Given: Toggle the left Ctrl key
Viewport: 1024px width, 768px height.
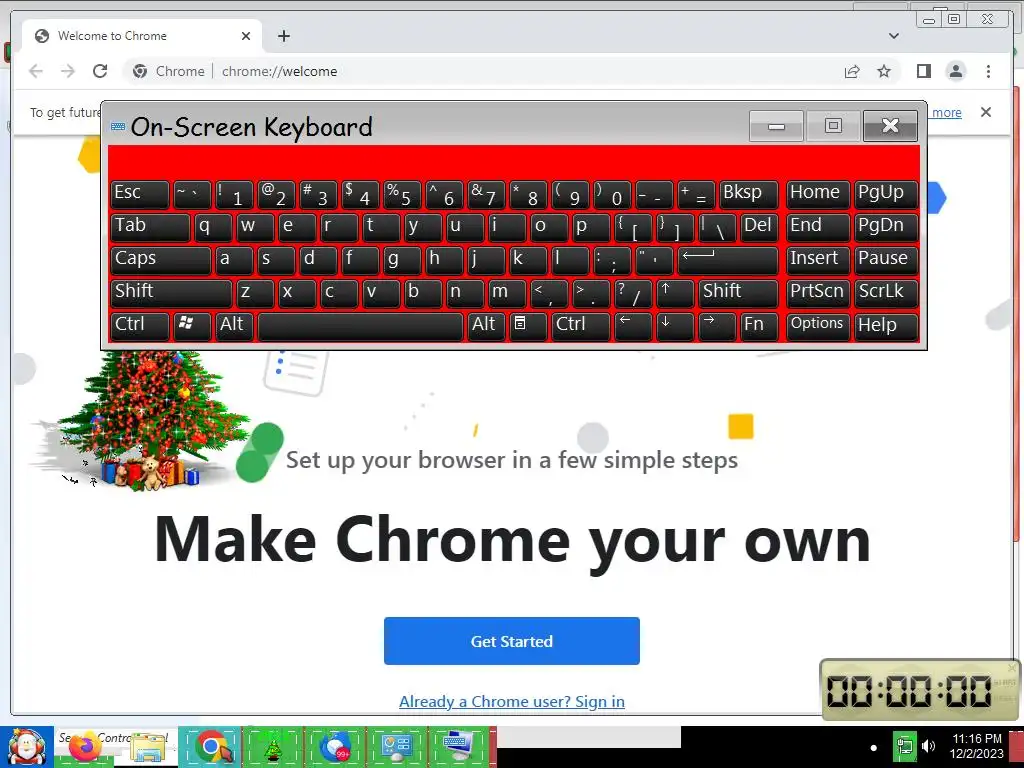Looking at the screenshot, I should (140, 326).
